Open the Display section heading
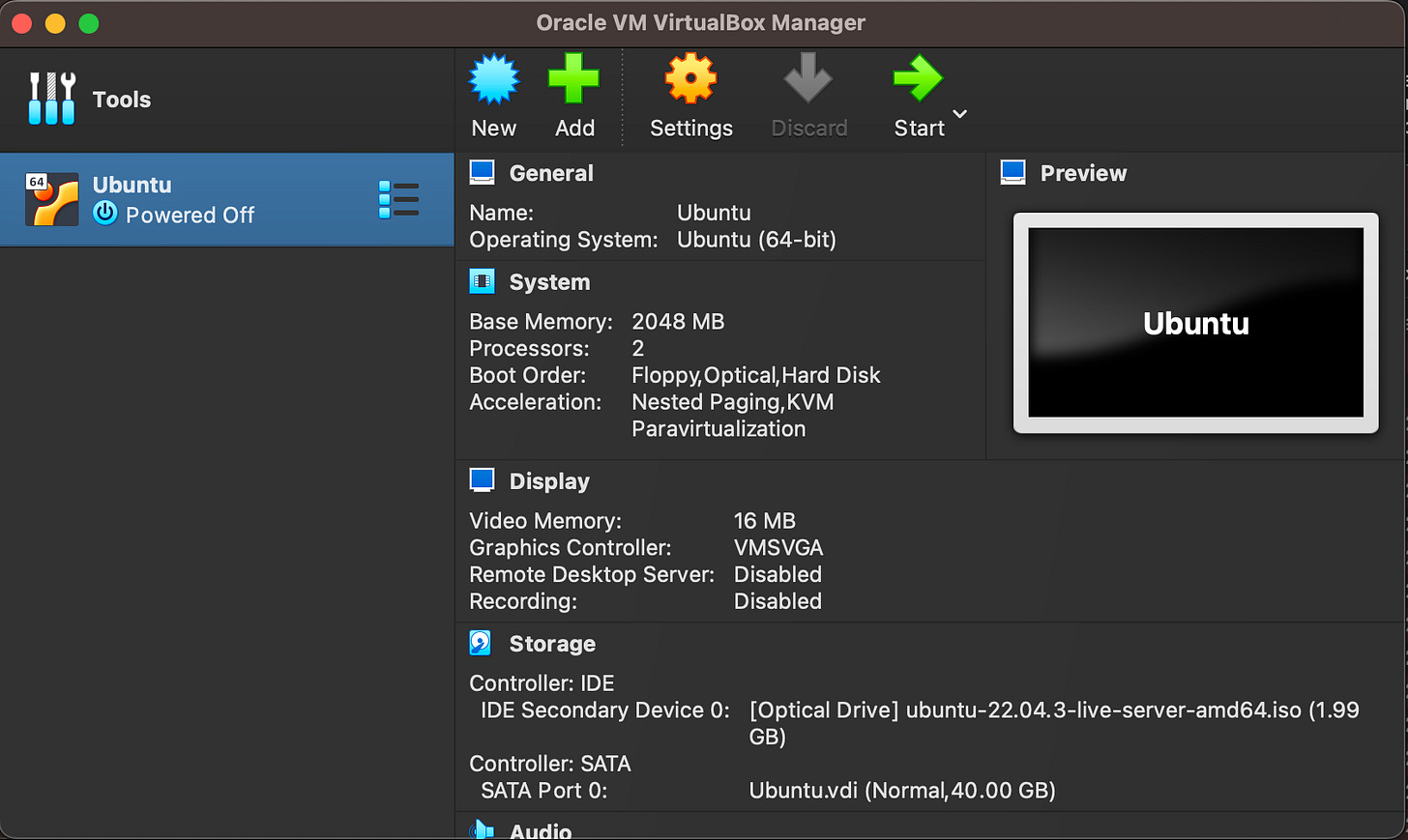 point(549,481)
